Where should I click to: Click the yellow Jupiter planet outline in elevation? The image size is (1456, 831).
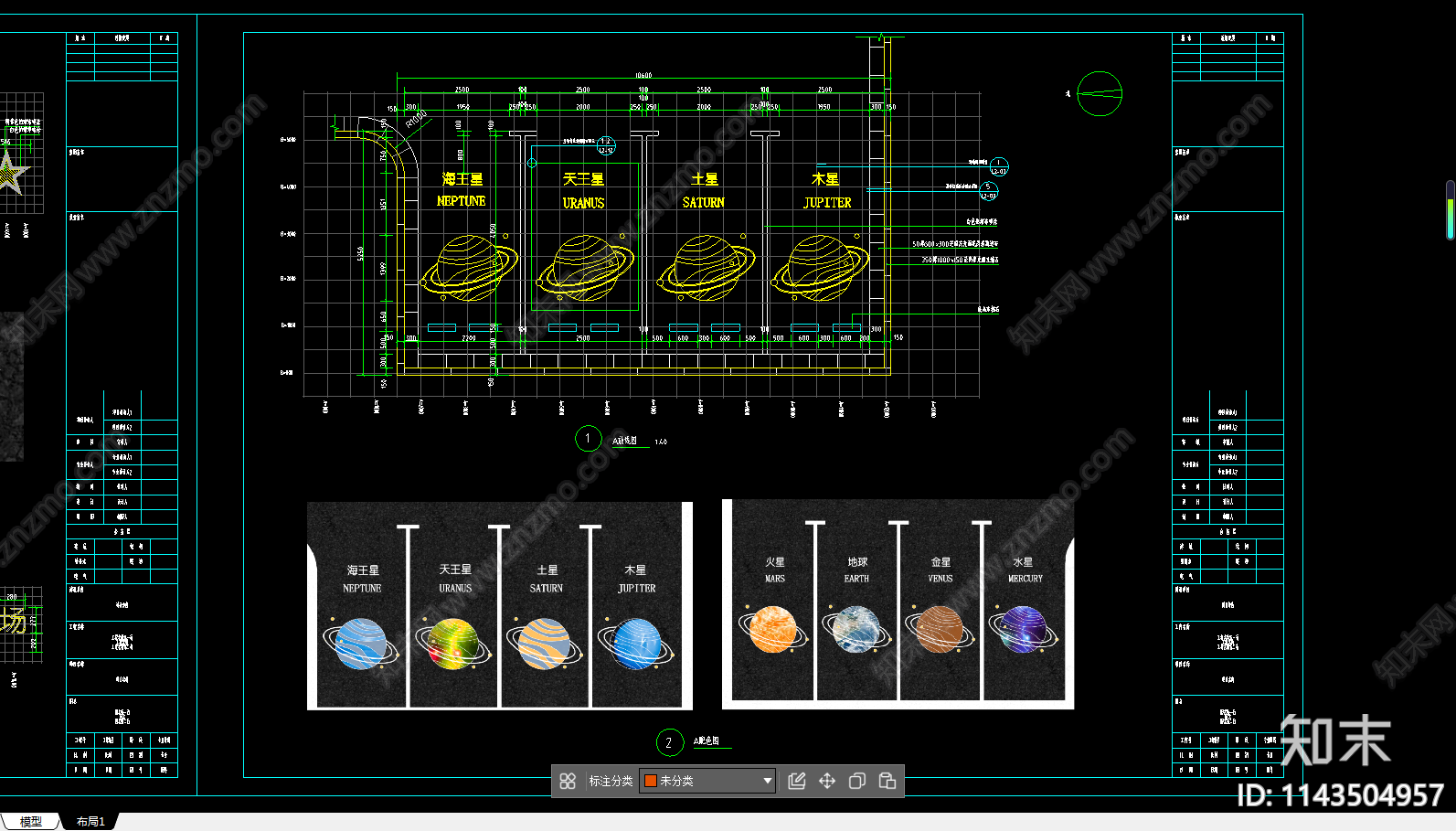pos(820,268)
